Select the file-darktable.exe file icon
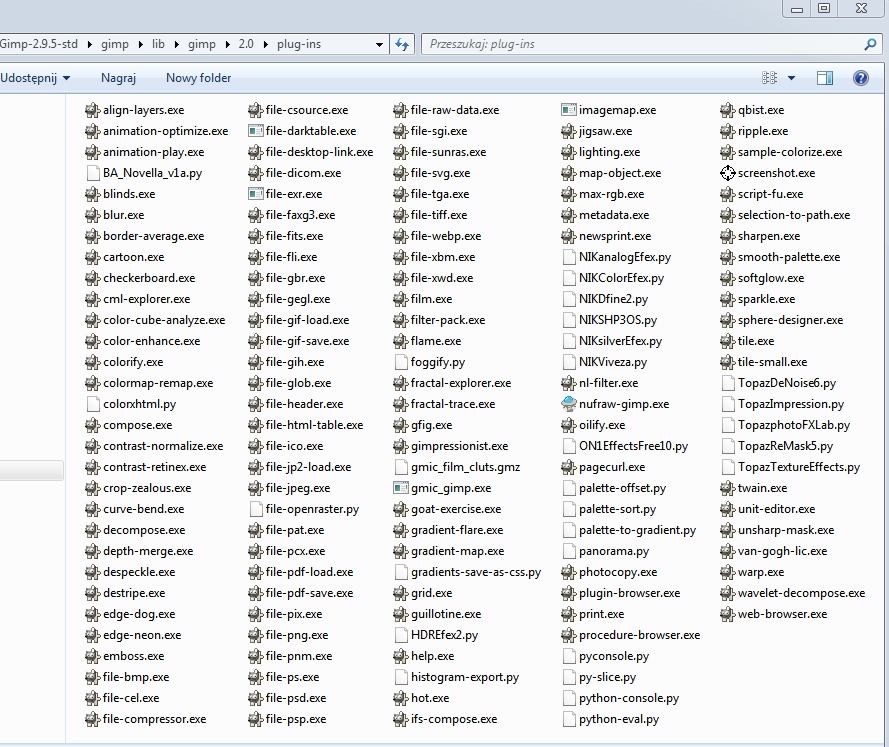This screenshot has width=889, height=747. click(256, 131)
